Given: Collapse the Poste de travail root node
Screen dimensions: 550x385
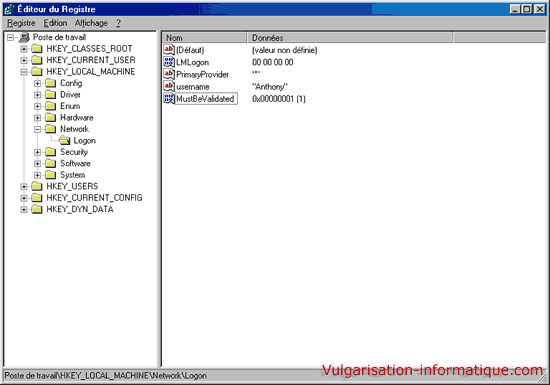Looking at the screenshot, I should [x=10, y=37].
